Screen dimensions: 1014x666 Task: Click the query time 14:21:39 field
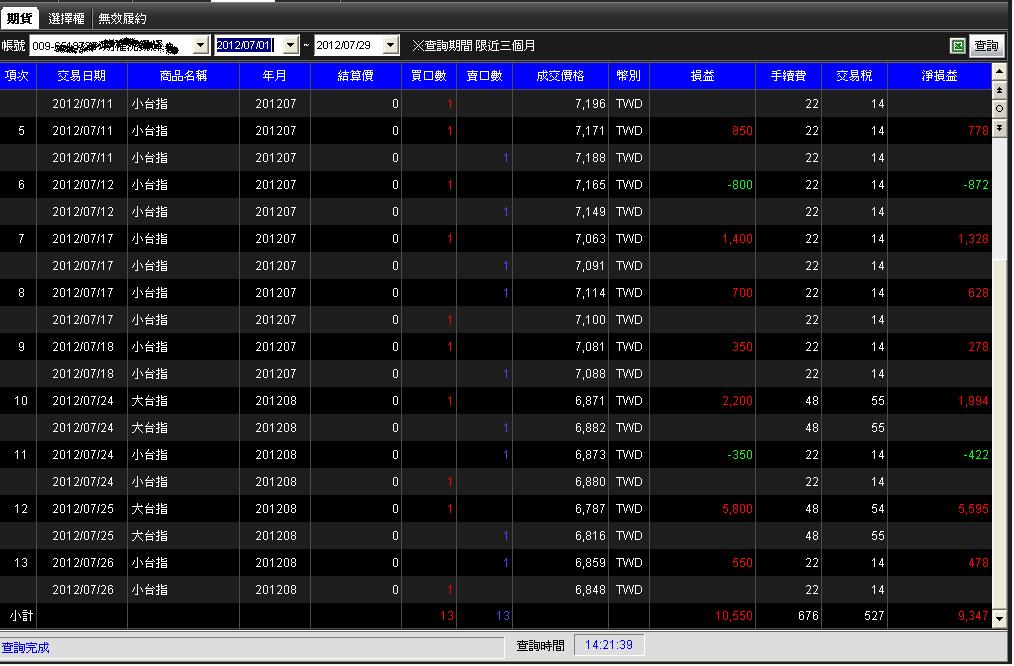609,645
